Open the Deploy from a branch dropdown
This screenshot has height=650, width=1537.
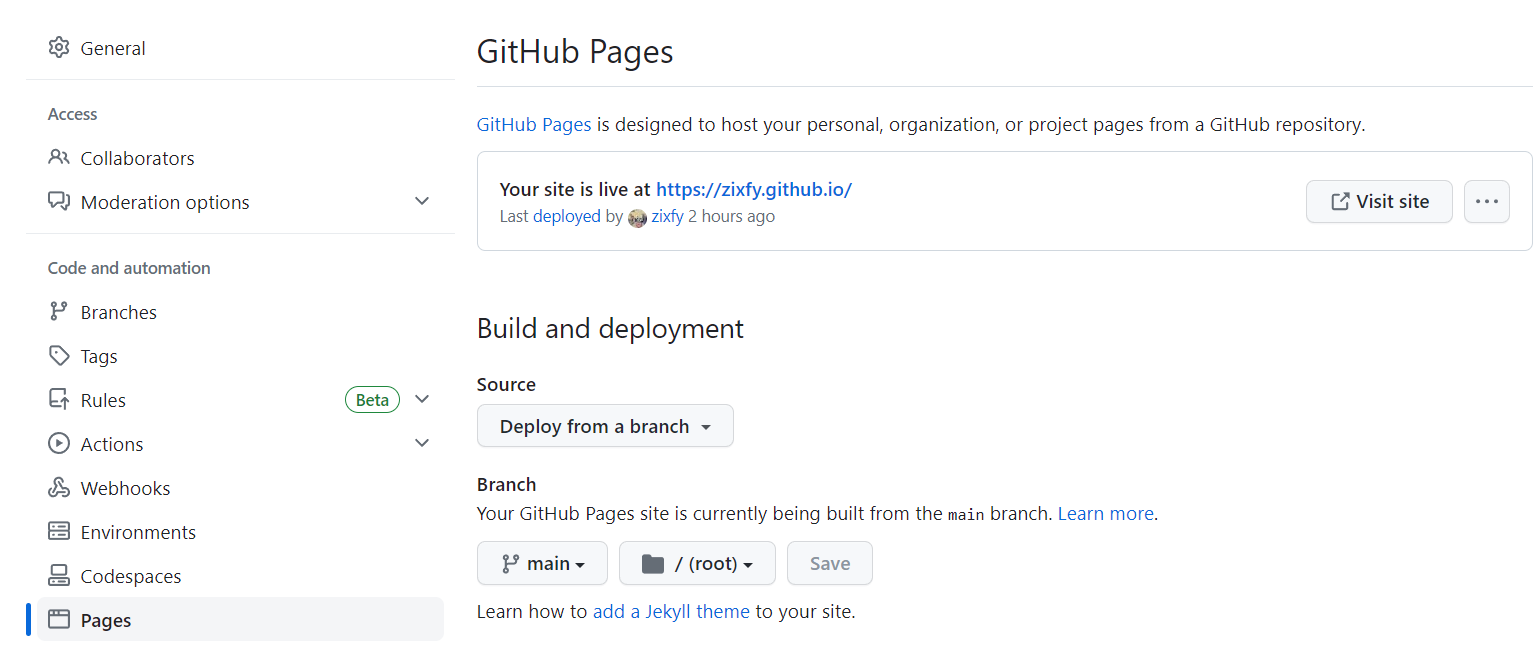(605, 426)
